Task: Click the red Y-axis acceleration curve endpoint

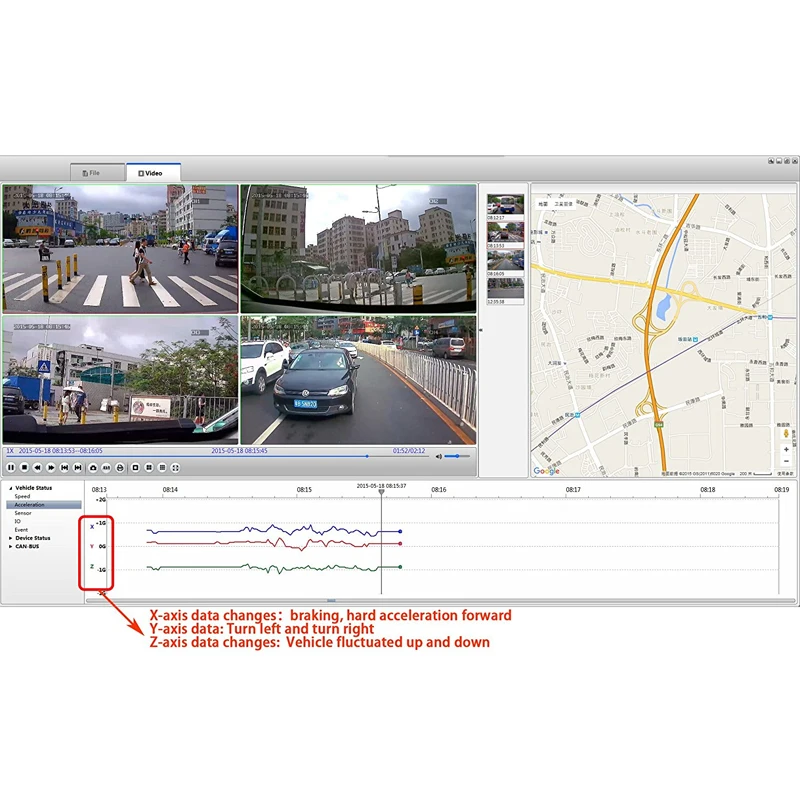Action: point(400,543)
